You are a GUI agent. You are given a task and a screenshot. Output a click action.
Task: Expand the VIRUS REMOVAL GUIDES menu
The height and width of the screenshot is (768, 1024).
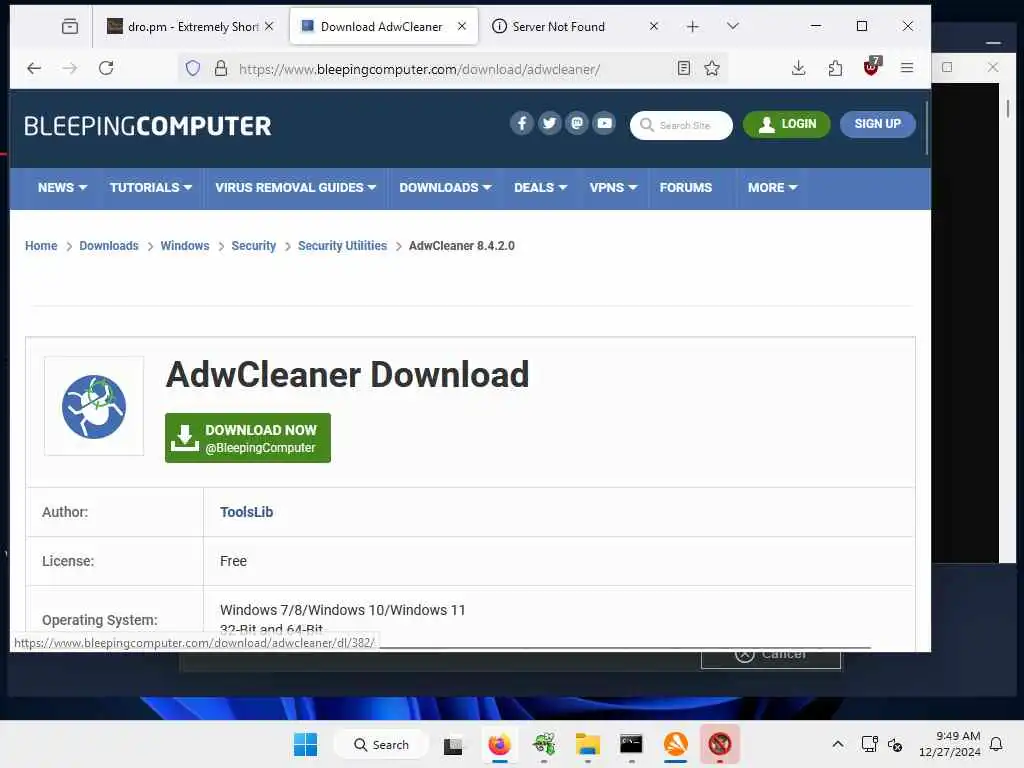(x=296, y=187)
